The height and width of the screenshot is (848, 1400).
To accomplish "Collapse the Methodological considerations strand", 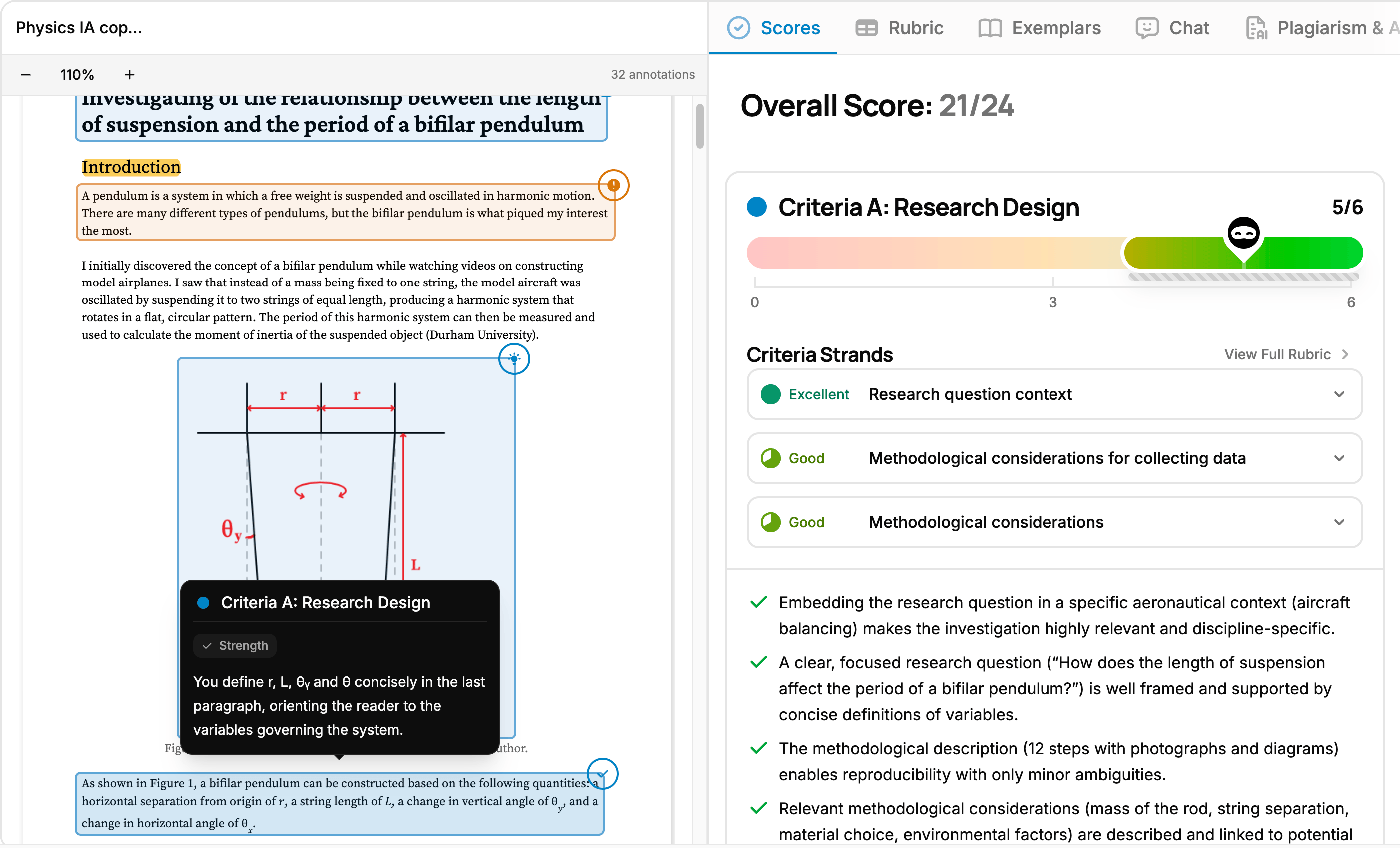I will pyautogui.click(x=1339, y=522).
